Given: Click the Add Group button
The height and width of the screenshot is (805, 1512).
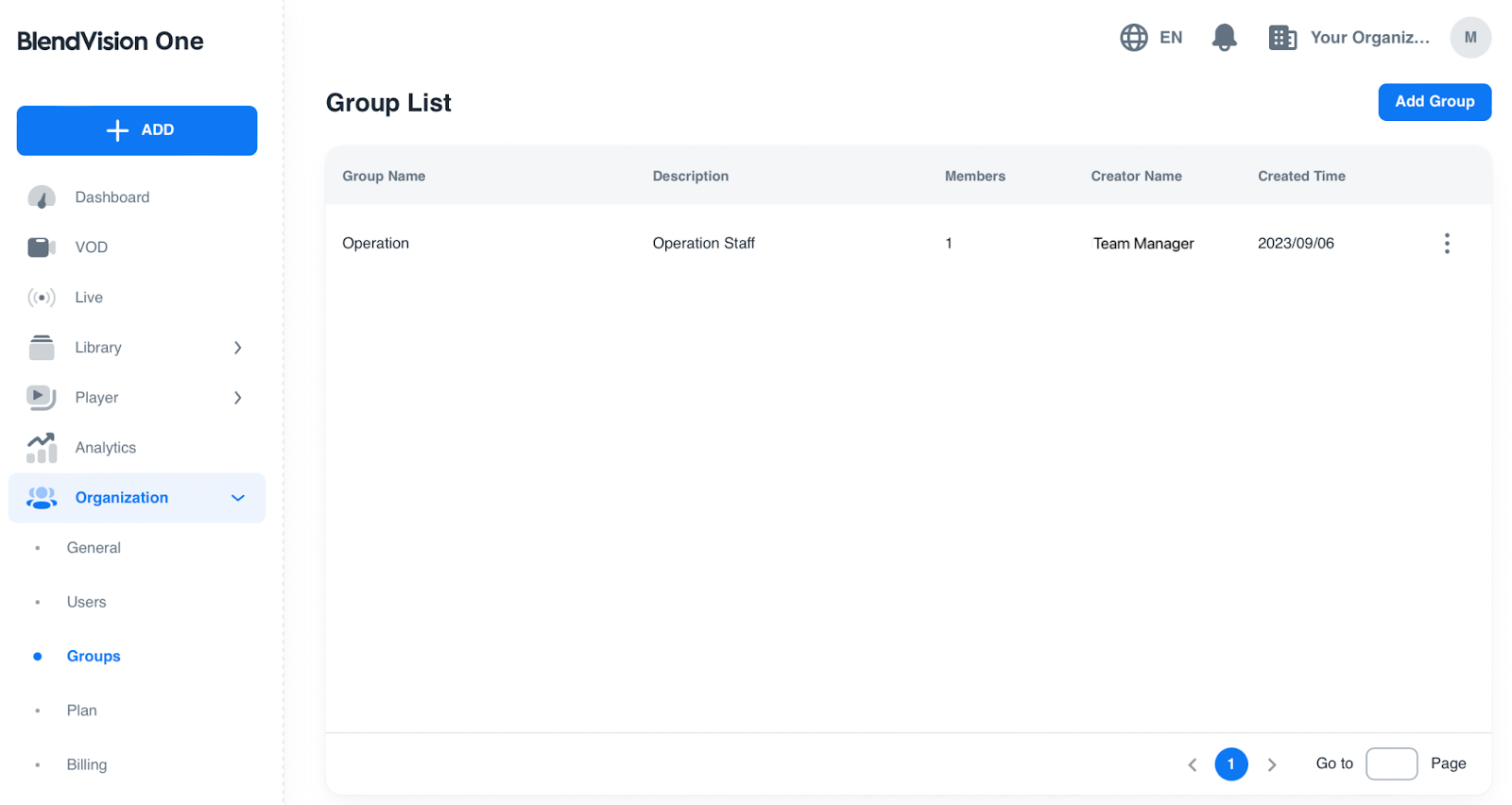Looking at the screenshot, I should pyautogui.click(x=1434, y=102).
